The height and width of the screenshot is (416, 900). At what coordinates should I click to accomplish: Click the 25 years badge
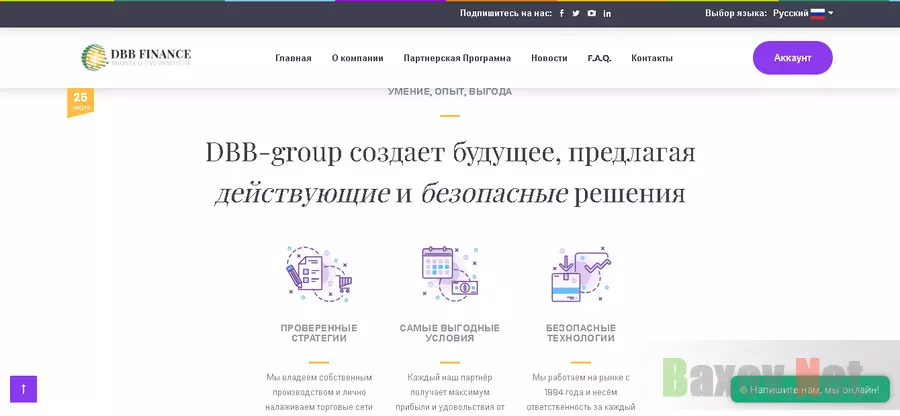80,102
